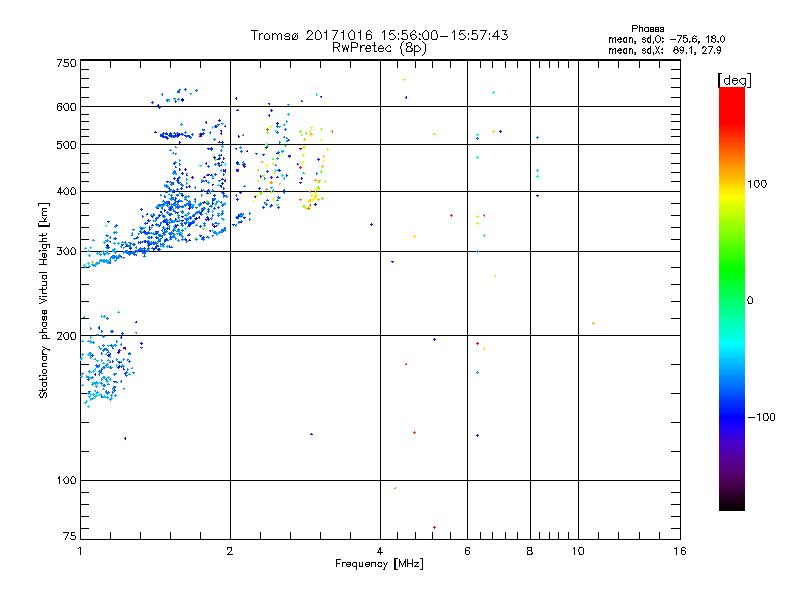
Task: Click the 'Phases' header text
Action: pos(647,29)
